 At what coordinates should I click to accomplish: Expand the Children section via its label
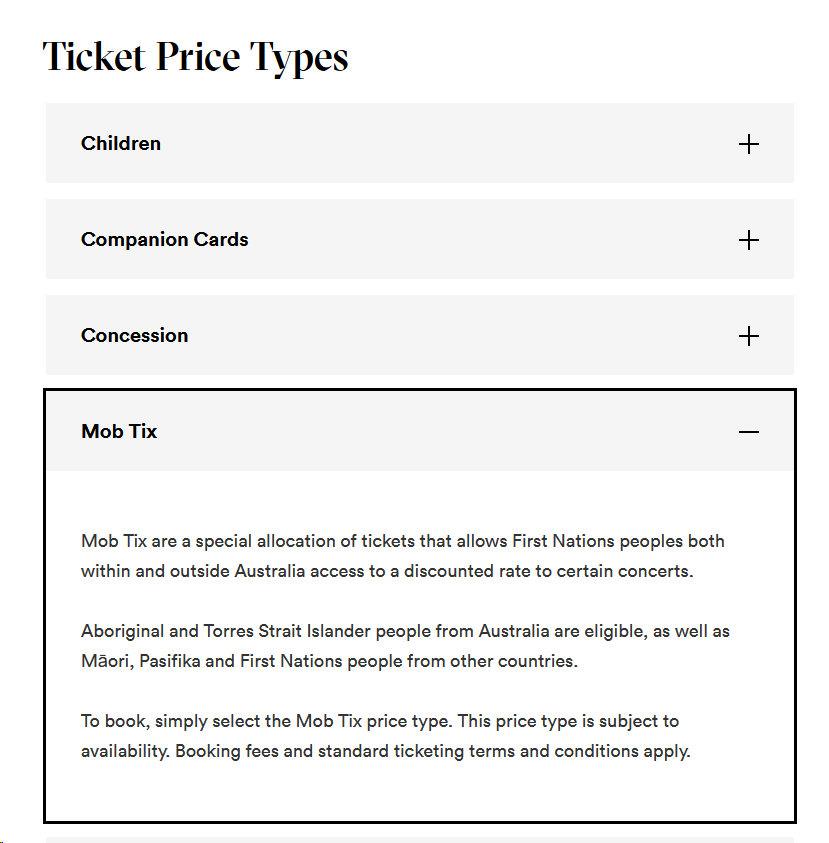121,144
